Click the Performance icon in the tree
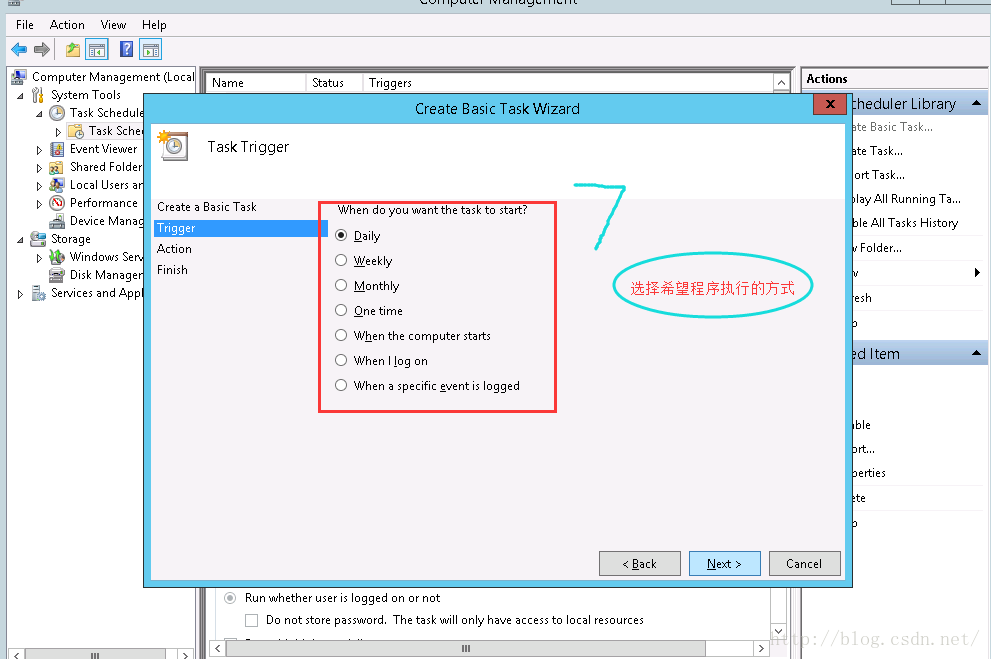The height and width of the screenshot is (659, 991). [57, 203]
